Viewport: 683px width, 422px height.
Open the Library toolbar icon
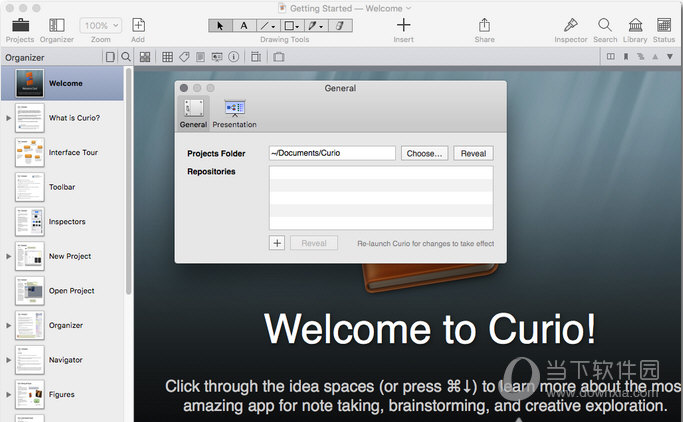635,25
